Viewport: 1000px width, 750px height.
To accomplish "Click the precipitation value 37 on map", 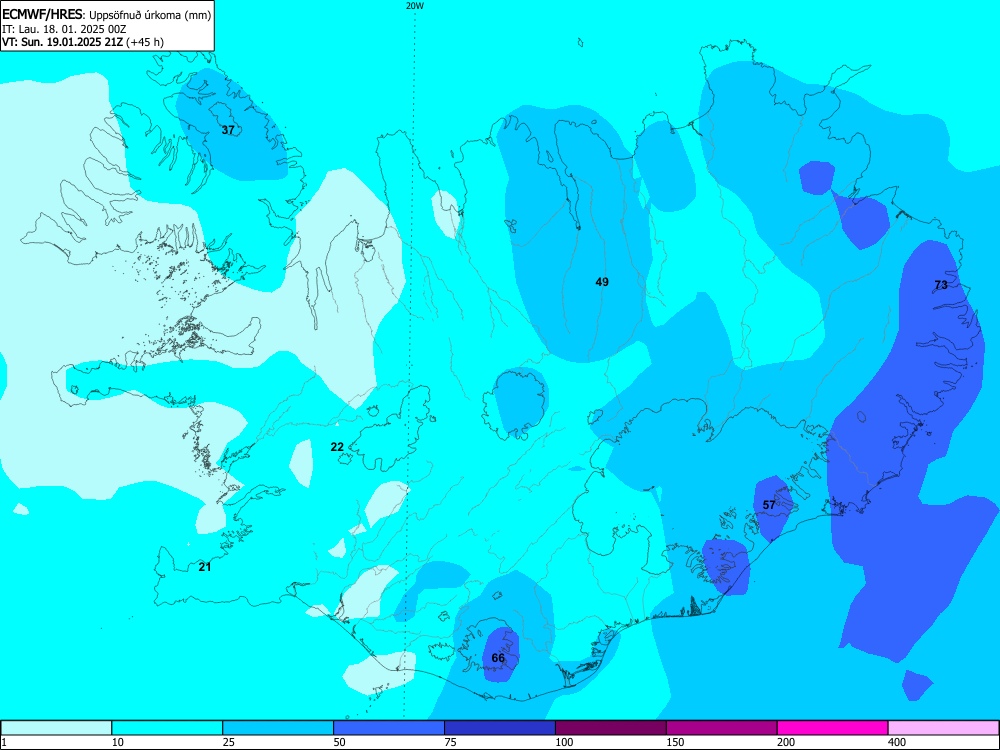I will pyautogui.click(x=228, y=130).
